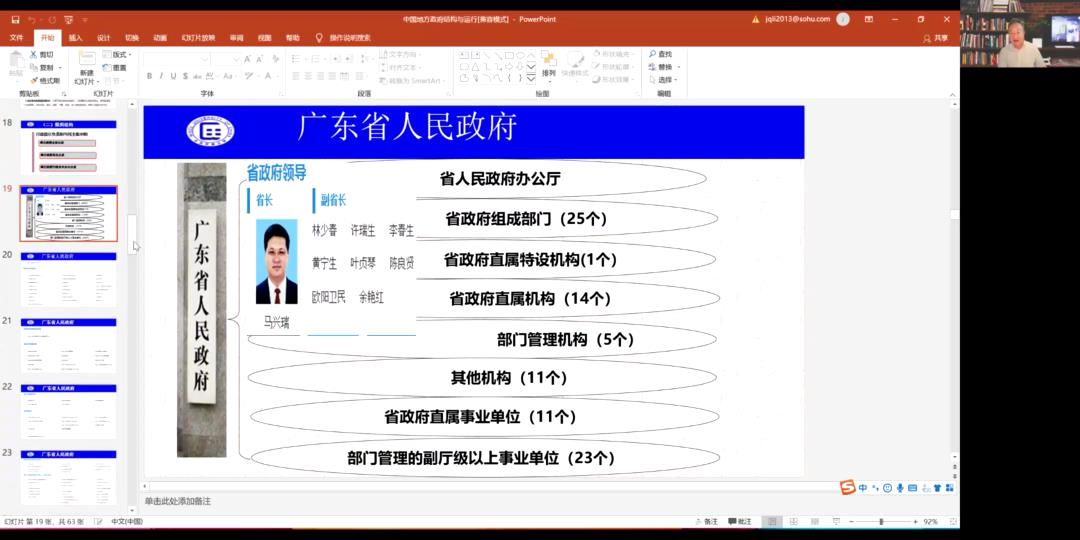Click the New Slide (新建幻灯片) icon

[87, 59]
